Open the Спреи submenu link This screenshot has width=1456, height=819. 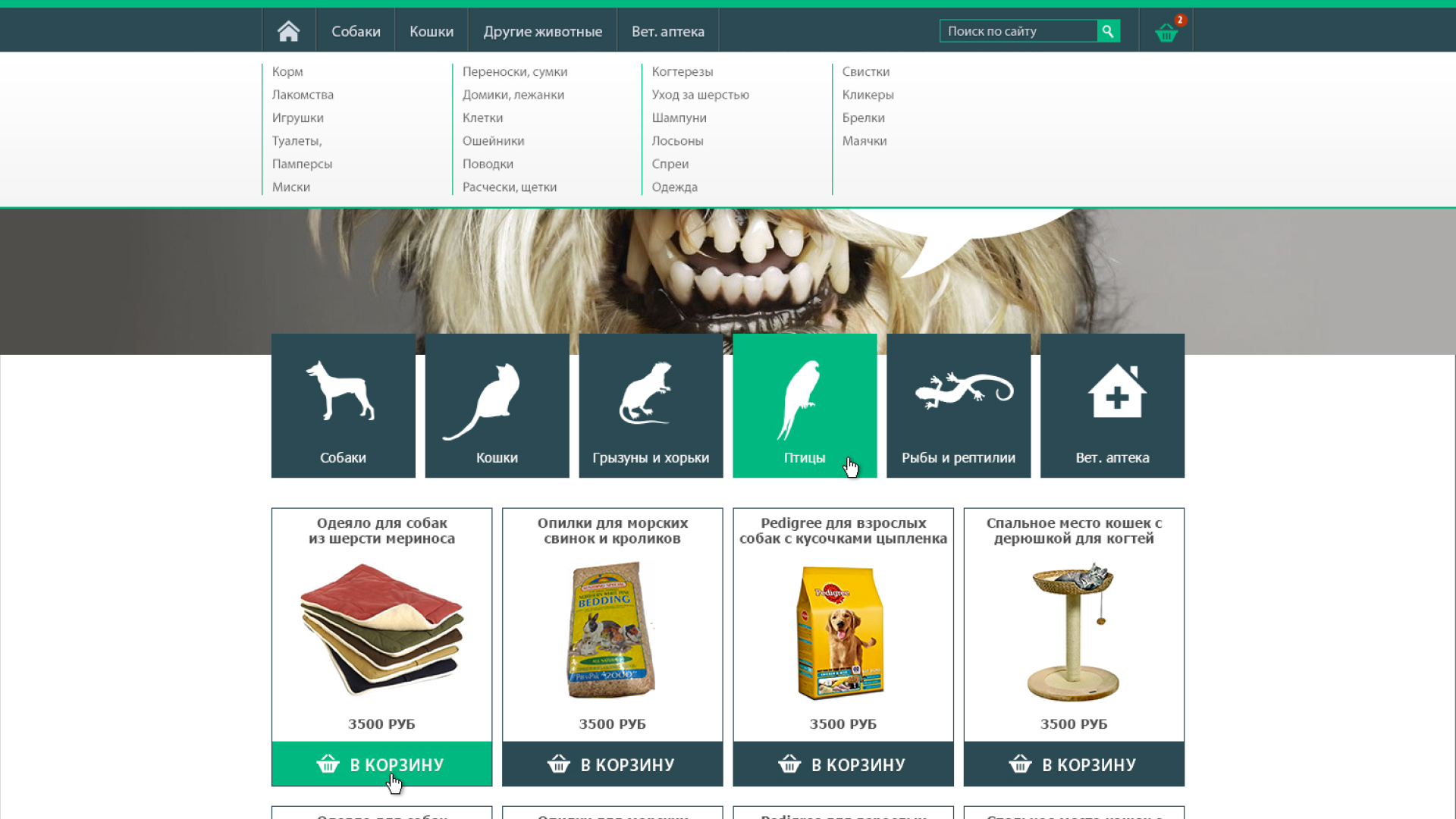coord(670,164)
